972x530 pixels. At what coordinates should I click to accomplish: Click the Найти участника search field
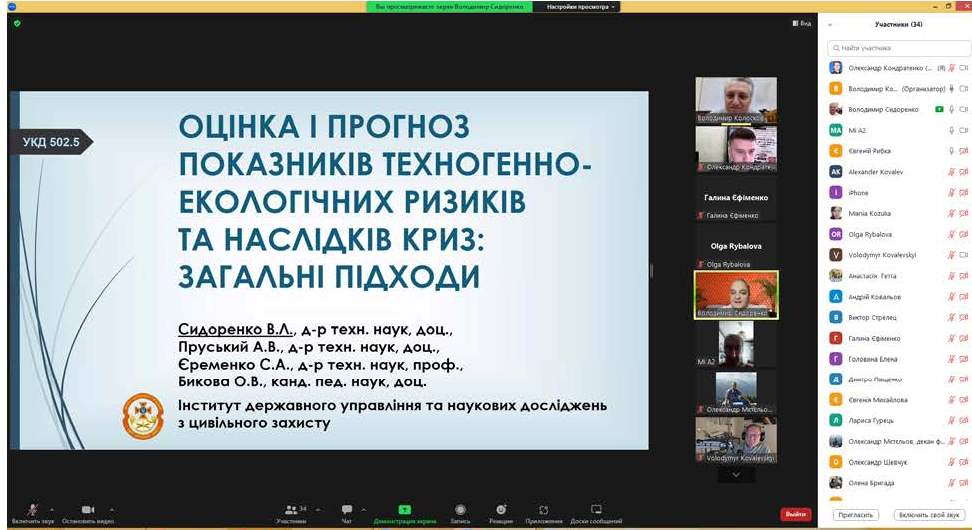[895, 47]
